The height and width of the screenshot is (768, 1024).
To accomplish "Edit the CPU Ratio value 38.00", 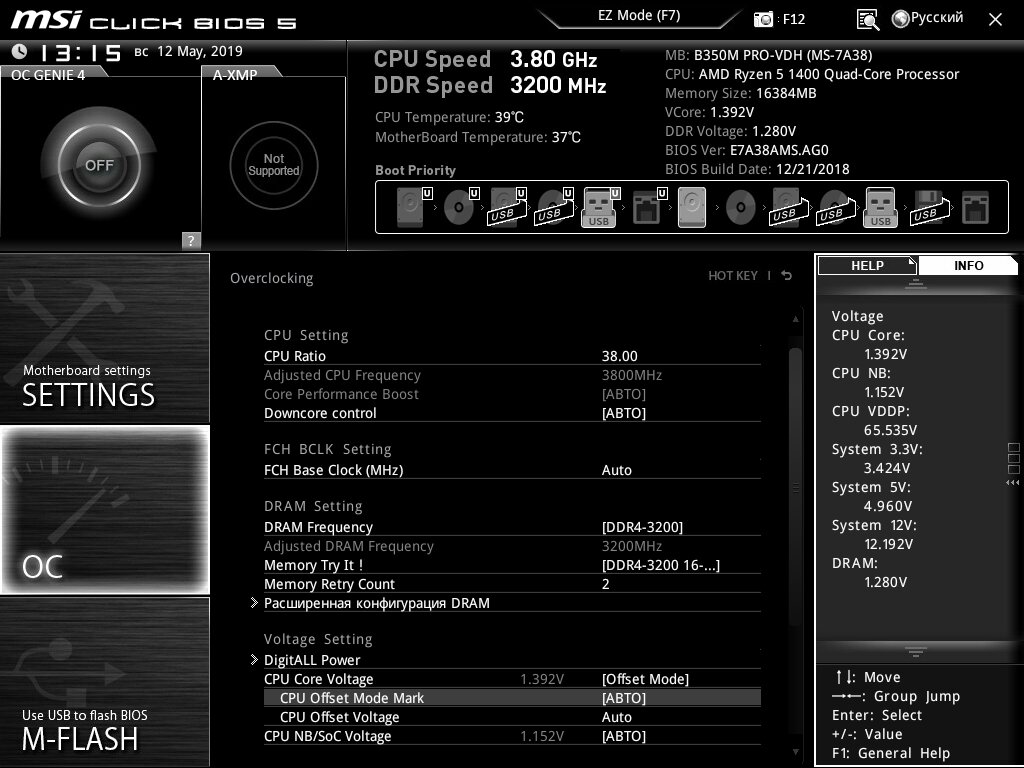I will coord(619,356).
